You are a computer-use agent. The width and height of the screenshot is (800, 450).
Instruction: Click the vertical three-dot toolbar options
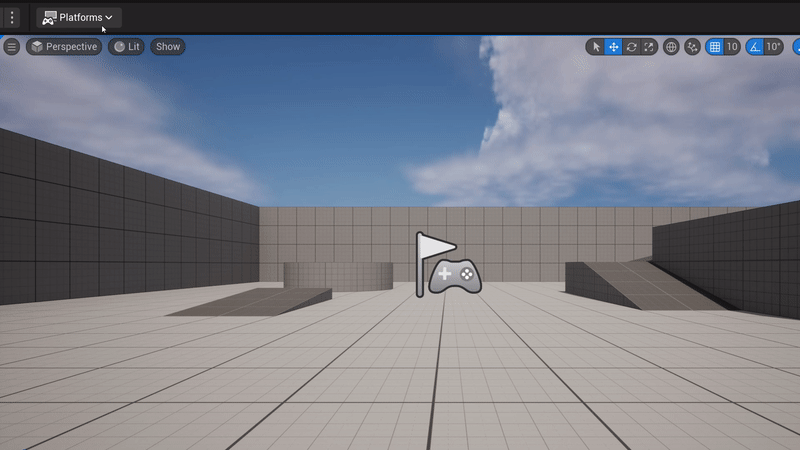click(12, 18)
